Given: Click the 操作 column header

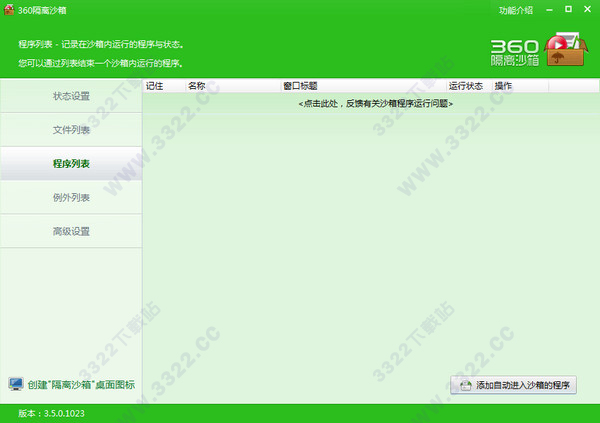Looking at the screenshot, I should click(520, 86).
